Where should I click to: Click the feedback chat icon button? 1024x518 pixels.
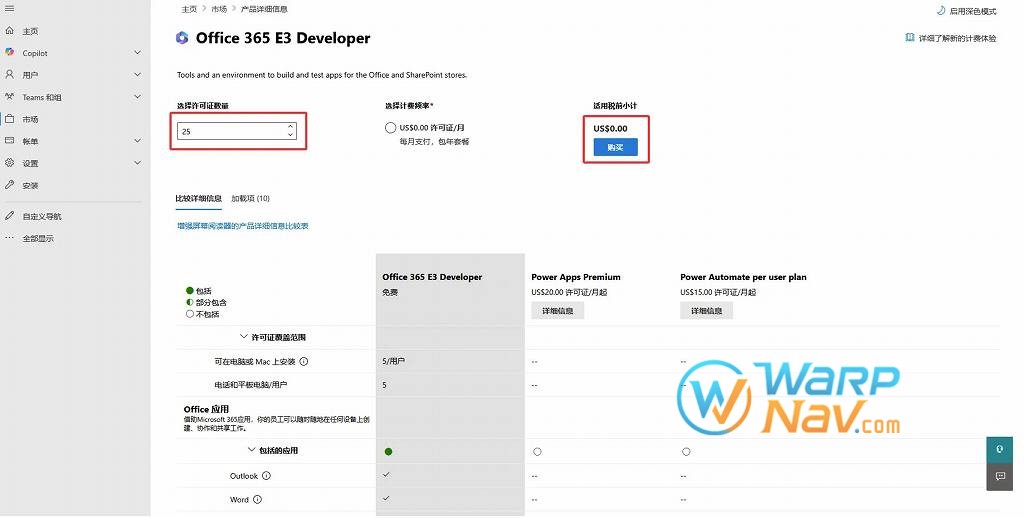(999, 476)
